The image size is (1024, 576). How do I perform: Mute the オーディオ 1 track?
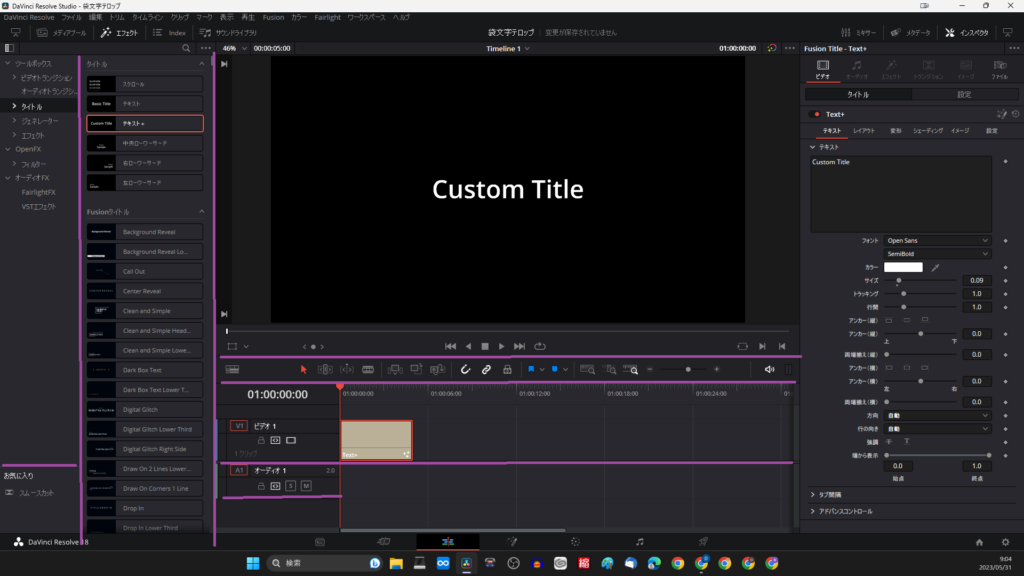(x=306, y=486)
